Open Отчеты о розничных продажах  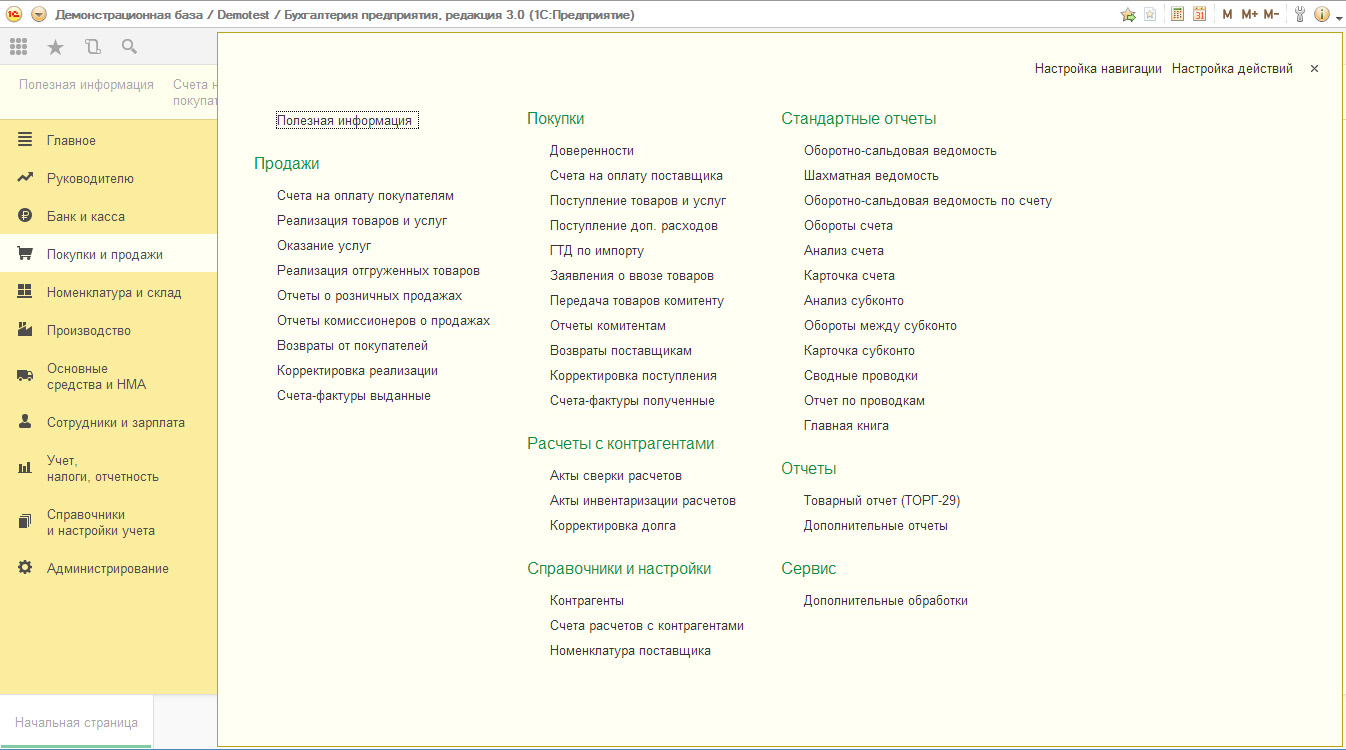point(369,296)
